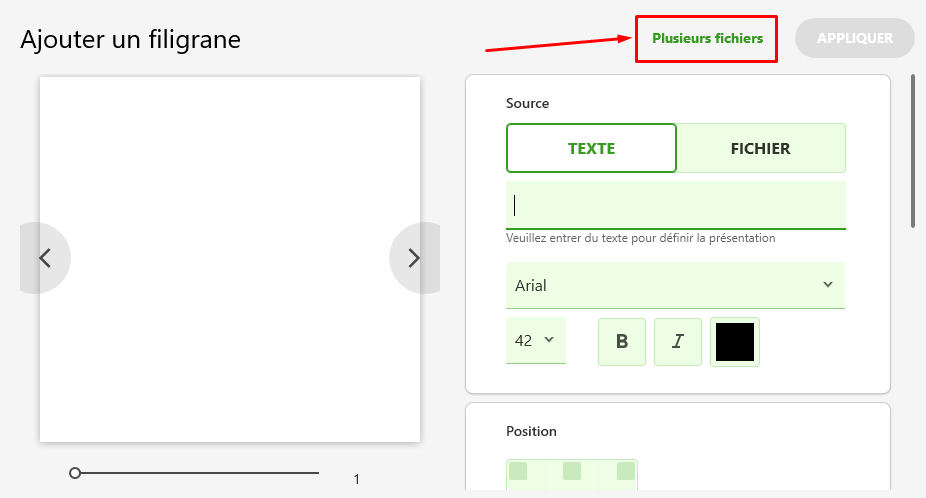This screenshot has width=926, height=498.
Task: Open the Arial font dropdown
Action: 675,285
